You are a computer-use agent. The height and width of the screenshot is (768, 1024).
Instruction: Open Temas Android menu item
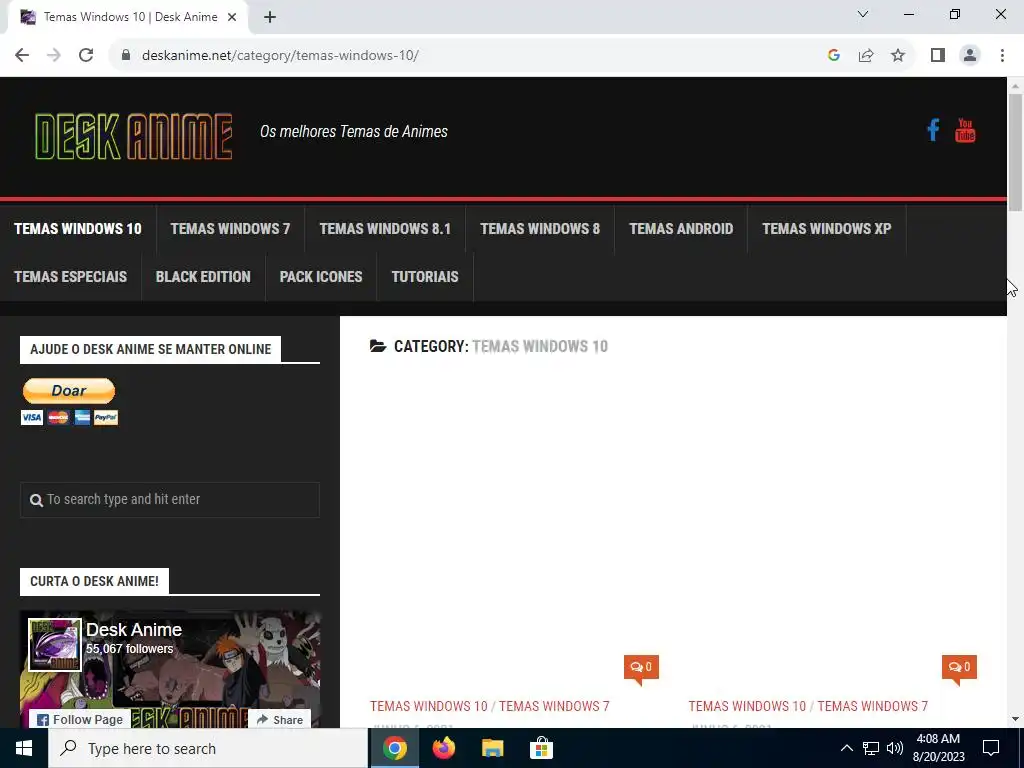[x=681, y=229]
